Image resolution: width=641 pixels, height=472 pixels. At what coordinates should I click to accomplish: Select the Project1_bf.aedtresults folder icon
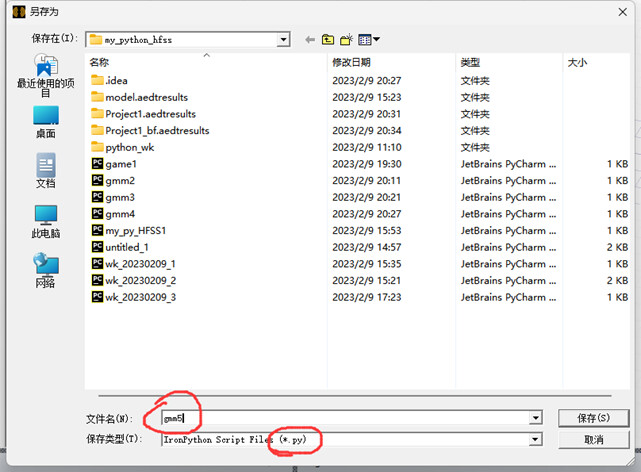(97, 130)
